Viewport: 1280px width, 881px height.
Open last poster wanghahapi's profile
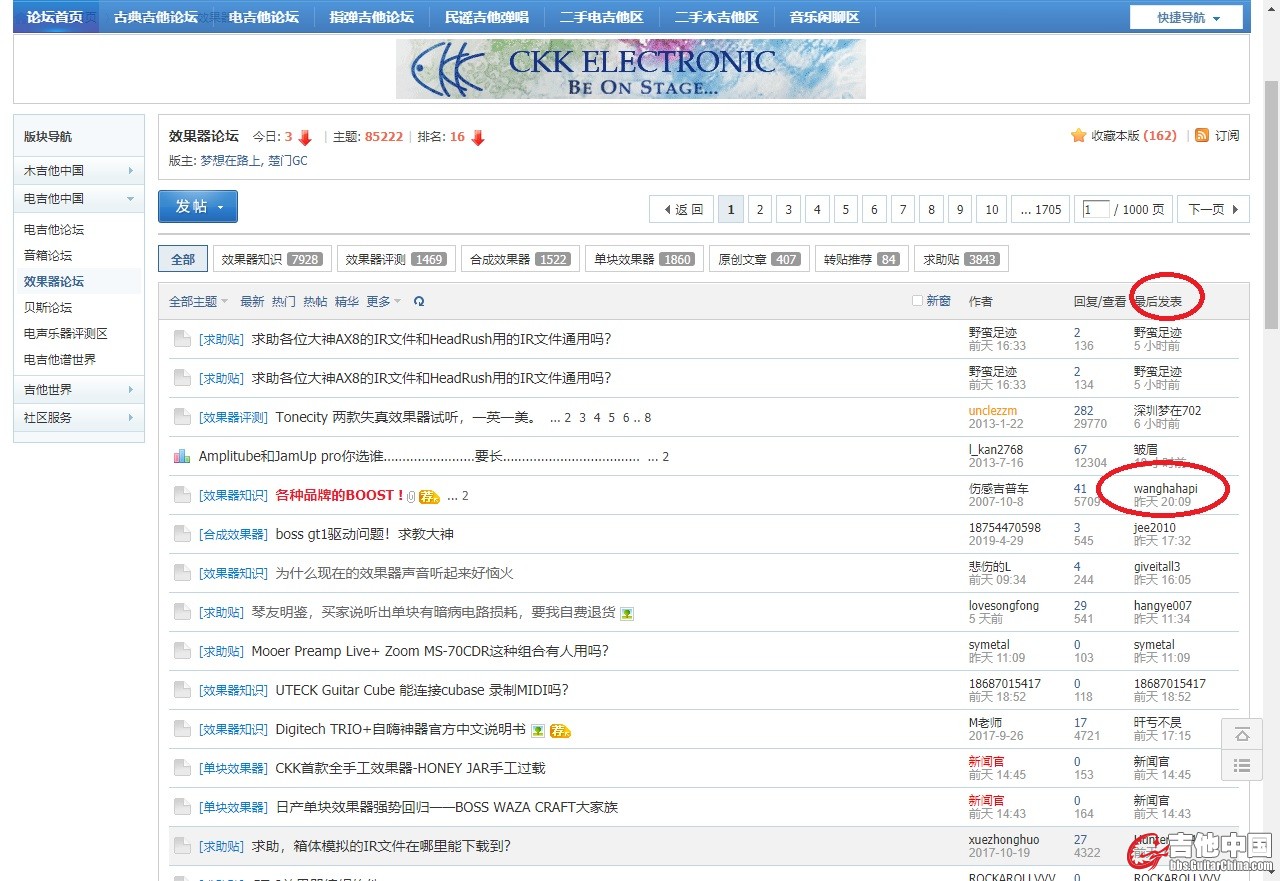[x=1165, y=488]
